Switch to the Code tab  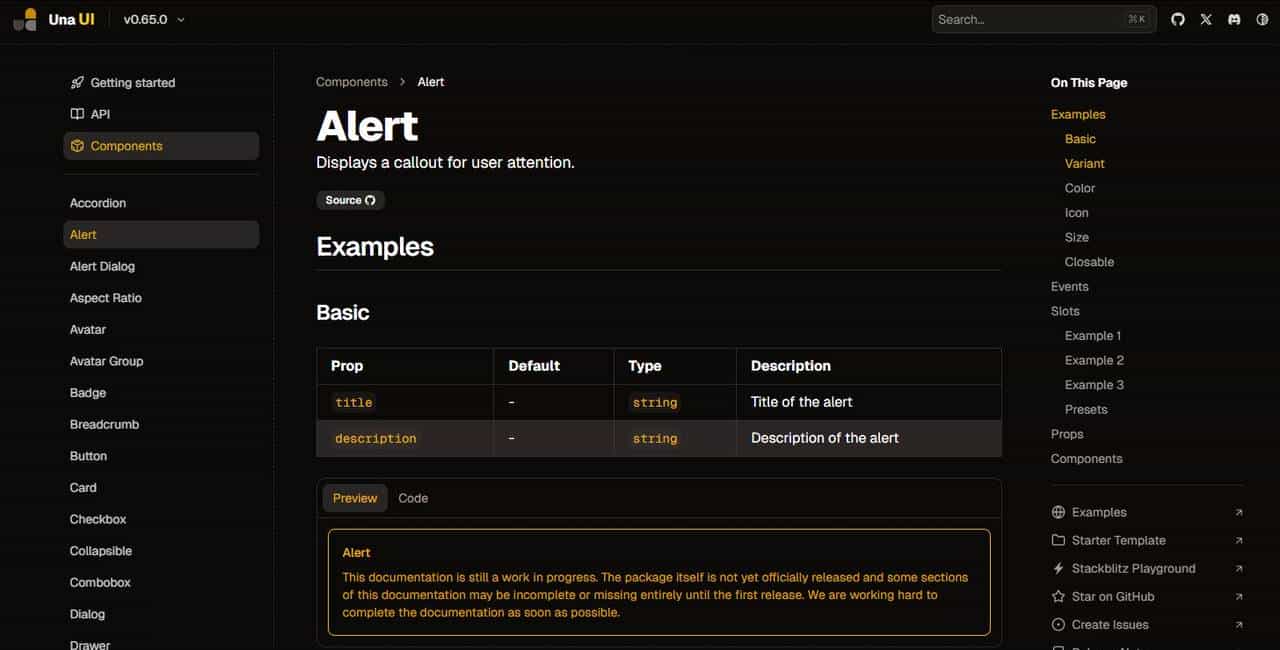[413, 498]
